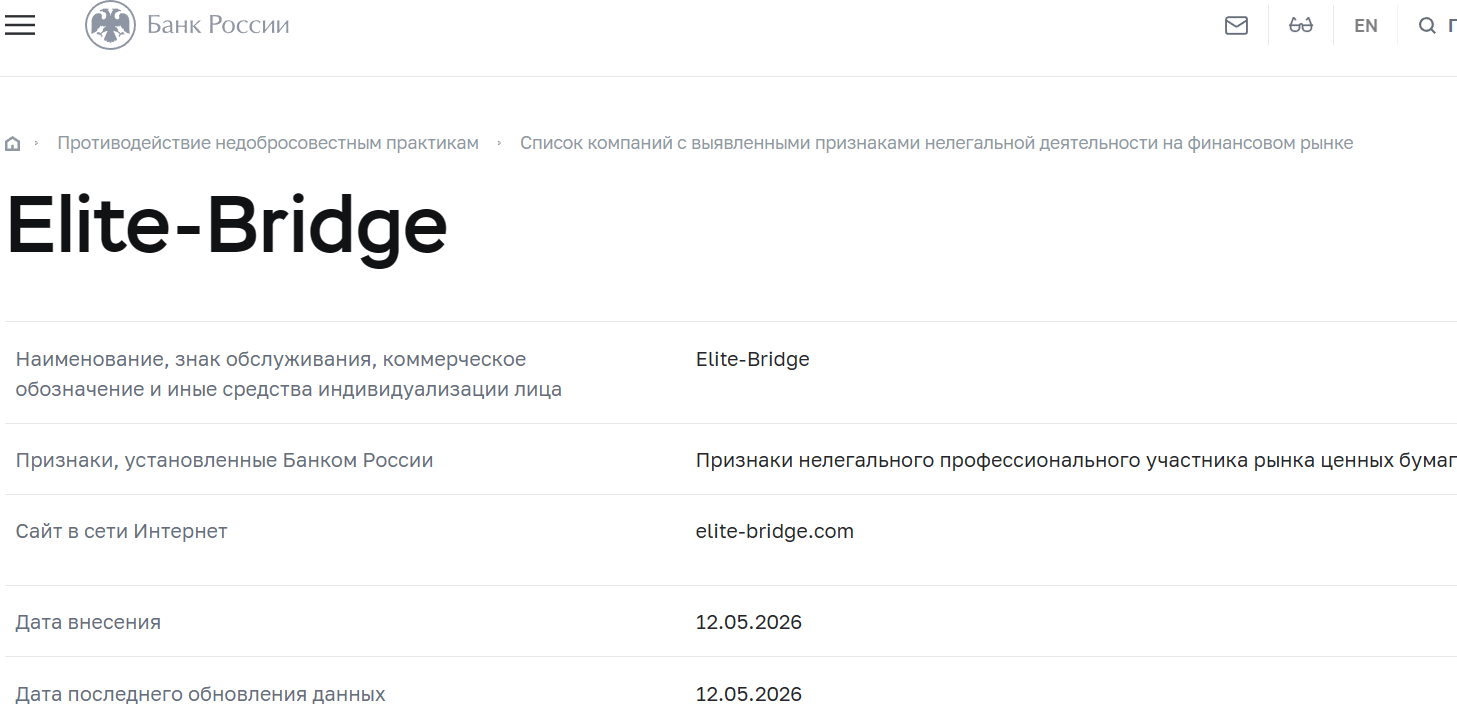This screenshot has width=1457, height=722.
Task: Click the Признаки нелегального профессионального участника text
Action: [x=1076, y=460]
